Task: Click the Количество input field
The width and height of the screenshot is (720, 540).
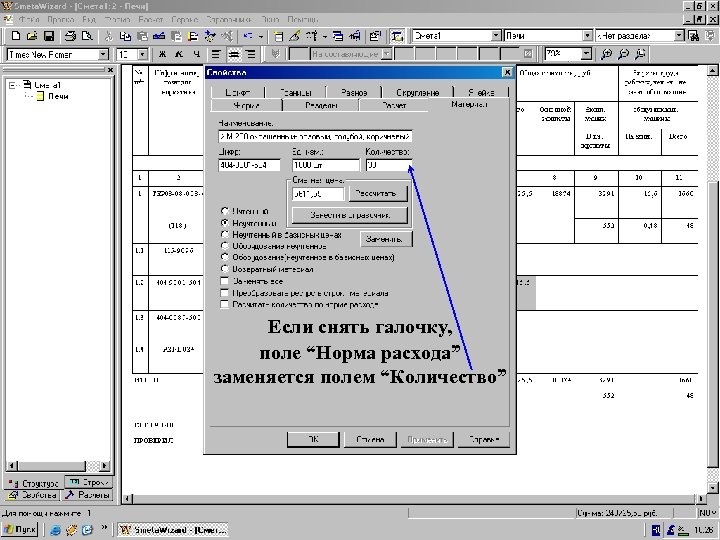Action: point(388,165)
